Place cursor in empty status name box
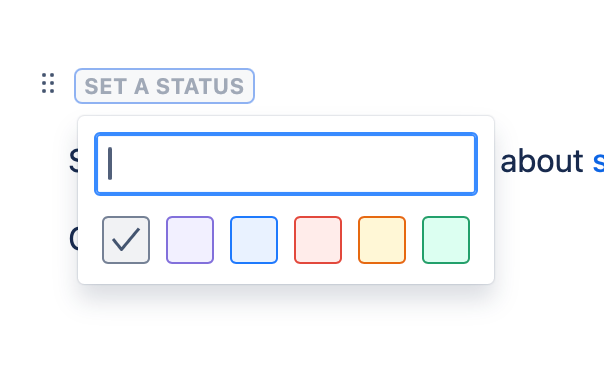Image resolution: width=604 pixels, height=378 pixels. (286, 164)
